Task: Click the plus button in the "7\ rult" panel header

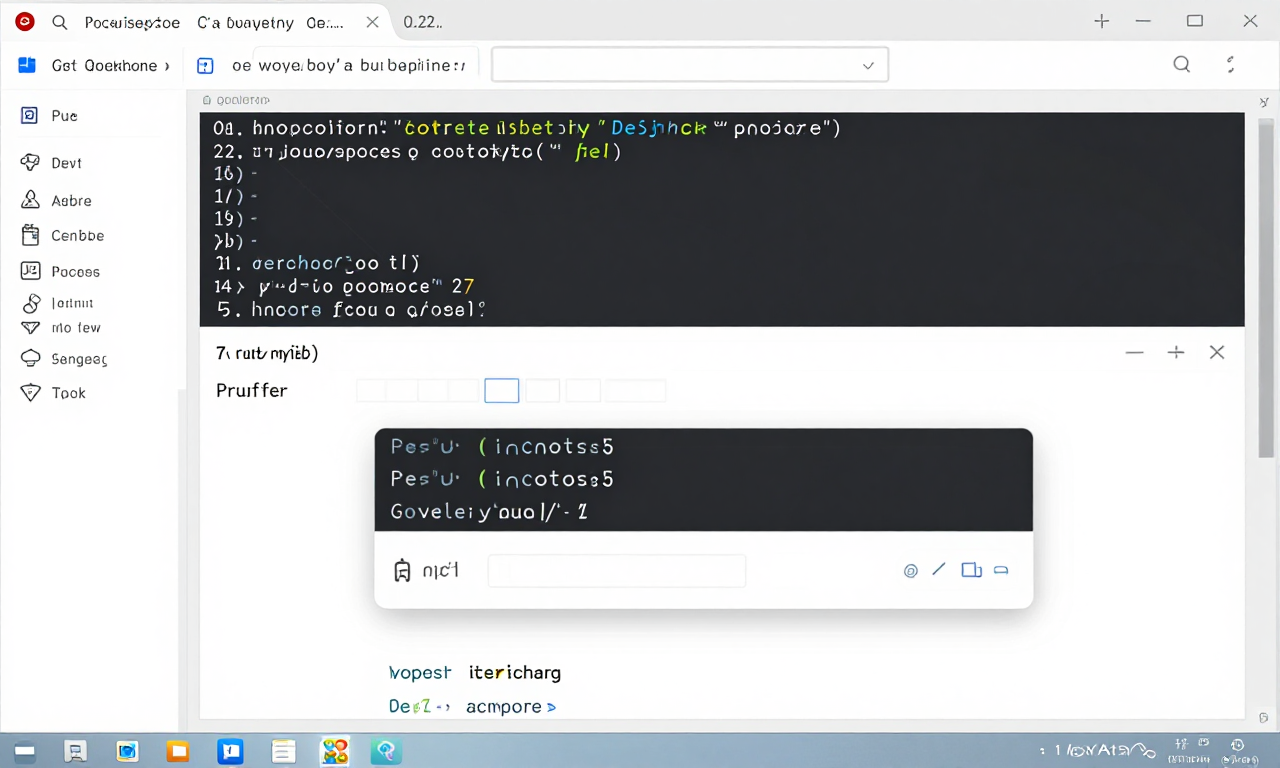Action: (x=1176, y=352)
